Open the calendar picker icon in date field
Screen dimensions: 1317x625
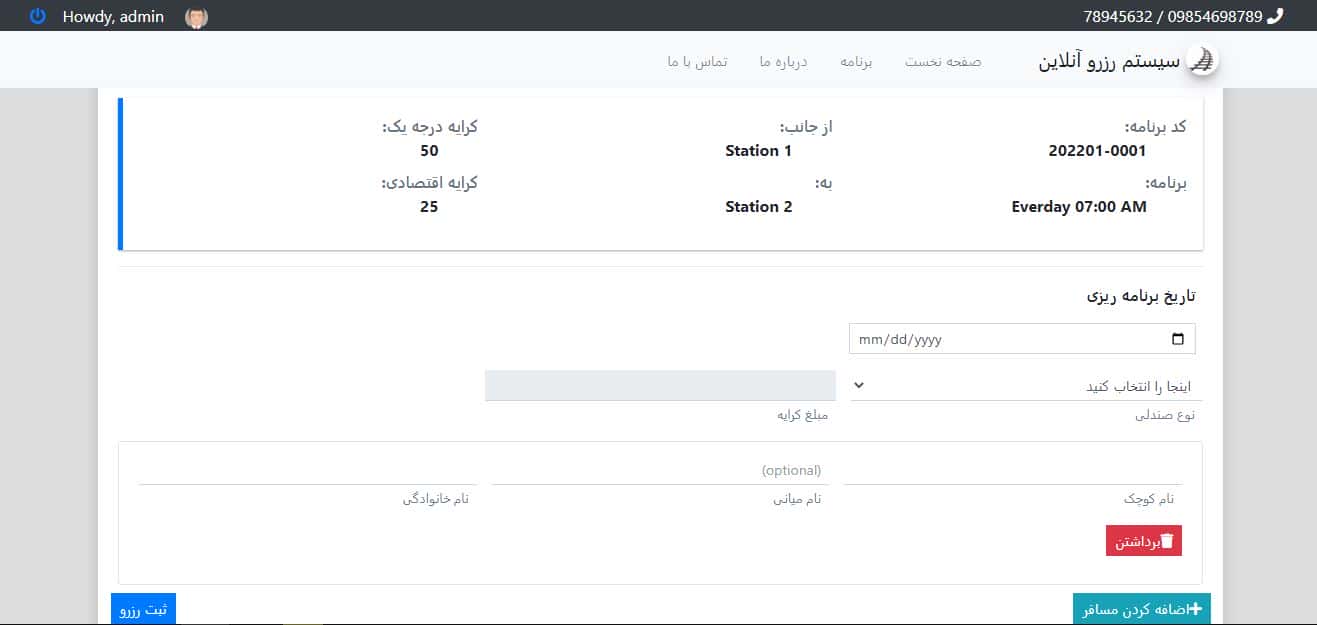pos(1177,339)
